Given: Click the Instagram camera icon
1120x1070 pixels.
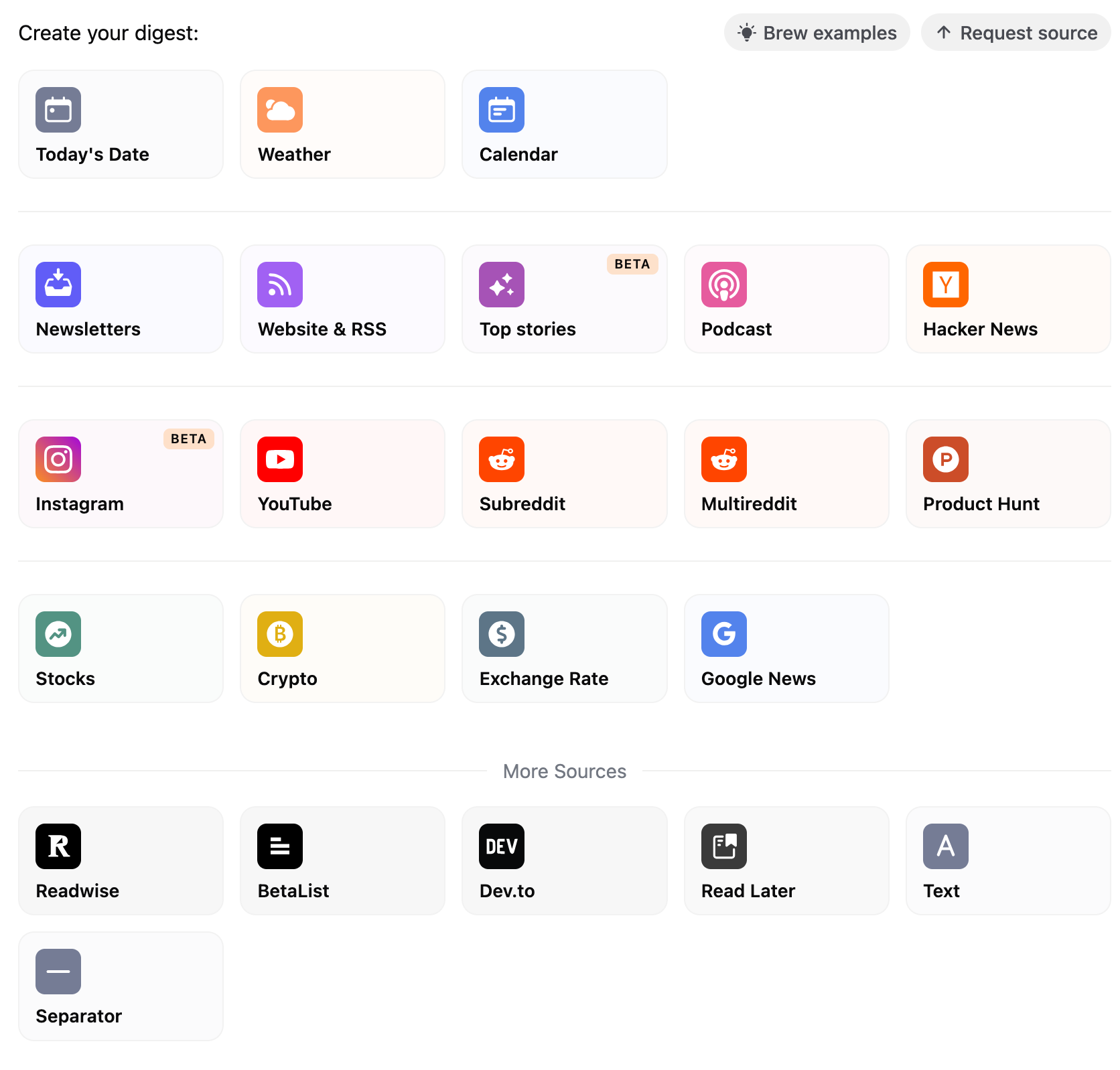Looking at the screenshot, I should tap(58, 459).
